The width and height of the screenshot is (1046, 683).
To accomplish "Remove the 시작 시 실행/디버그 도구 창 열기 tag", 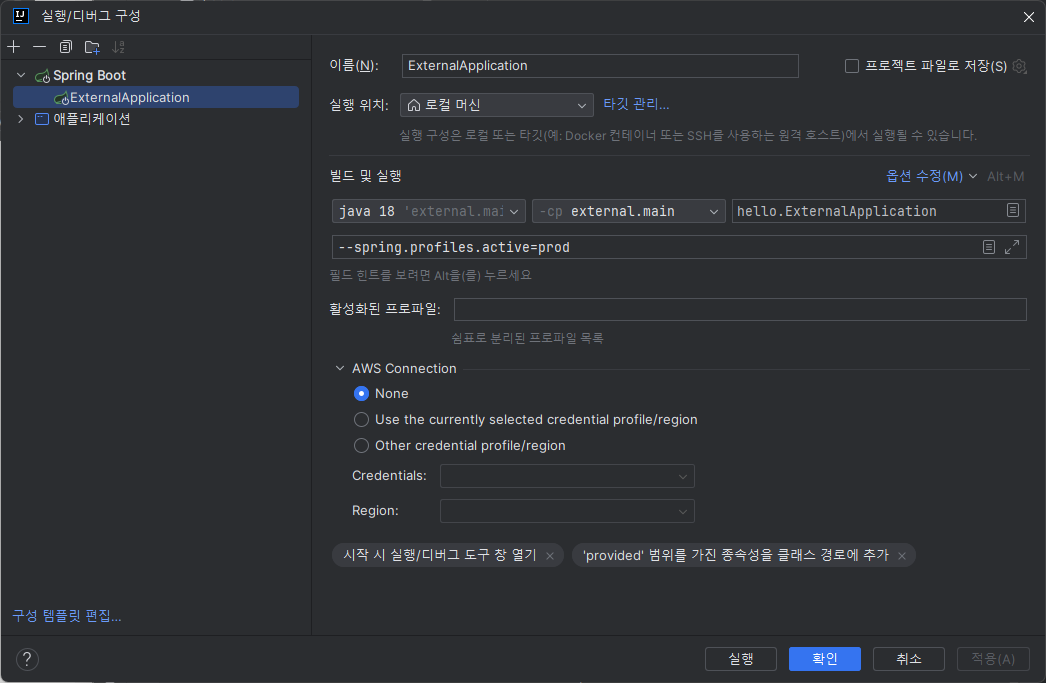I will pos(550,556).
